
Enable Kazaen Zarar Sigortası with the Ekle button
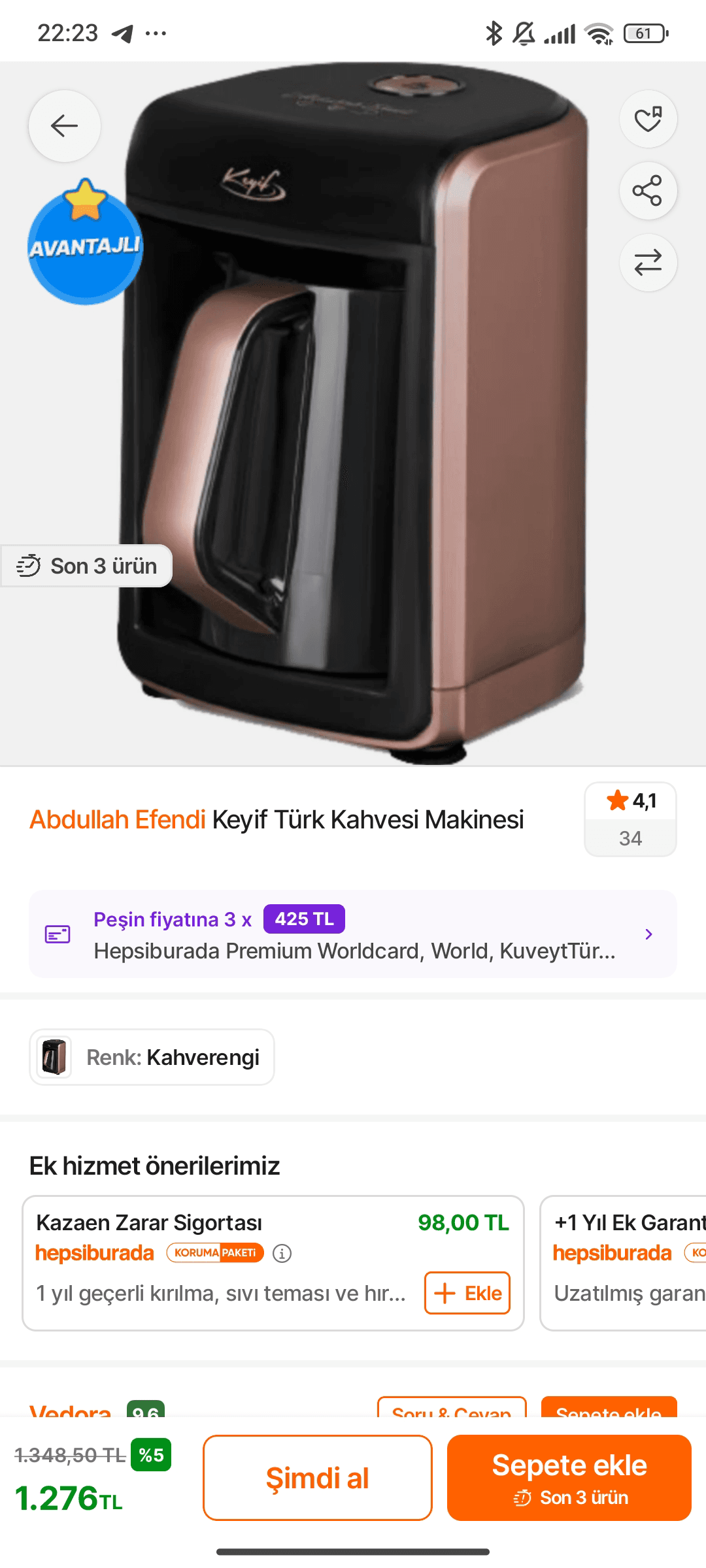467,1293
